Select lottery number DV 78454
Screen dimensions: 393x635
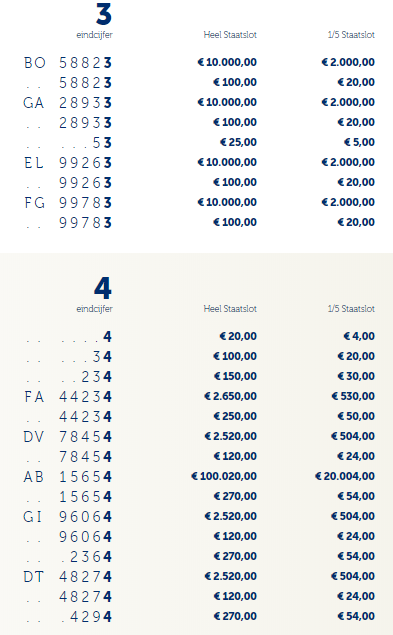click(68, 437)
